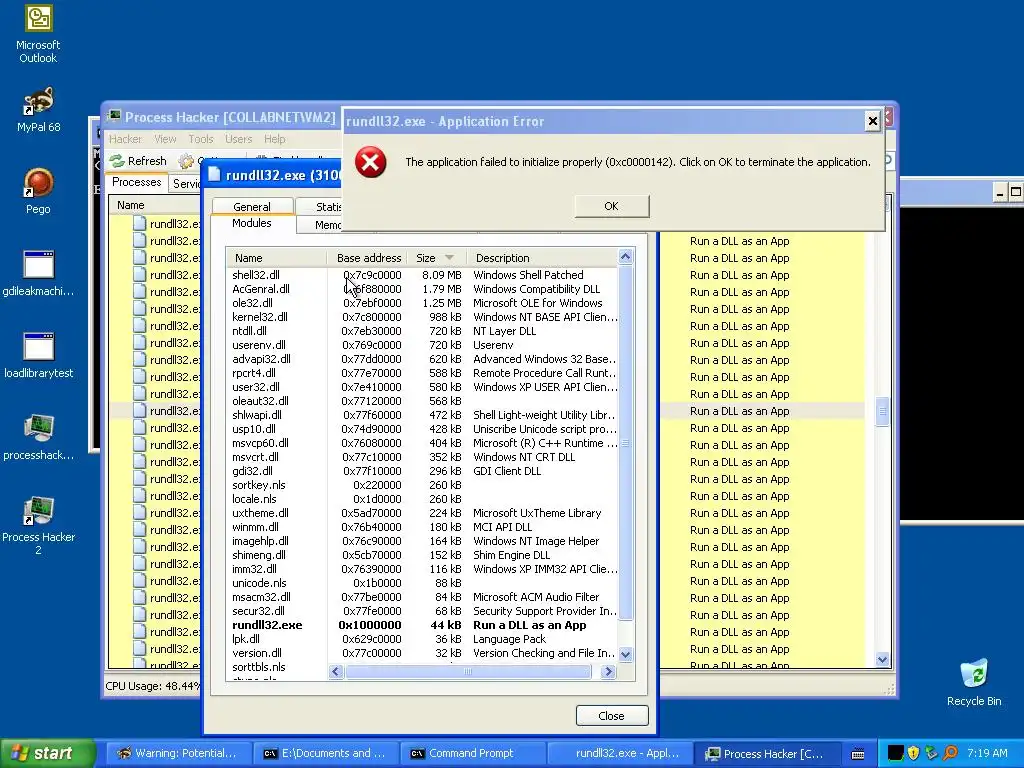This screenshot has height=768, width=1024.
Task: Select secur32.dll module row
Action: (422, 611)
